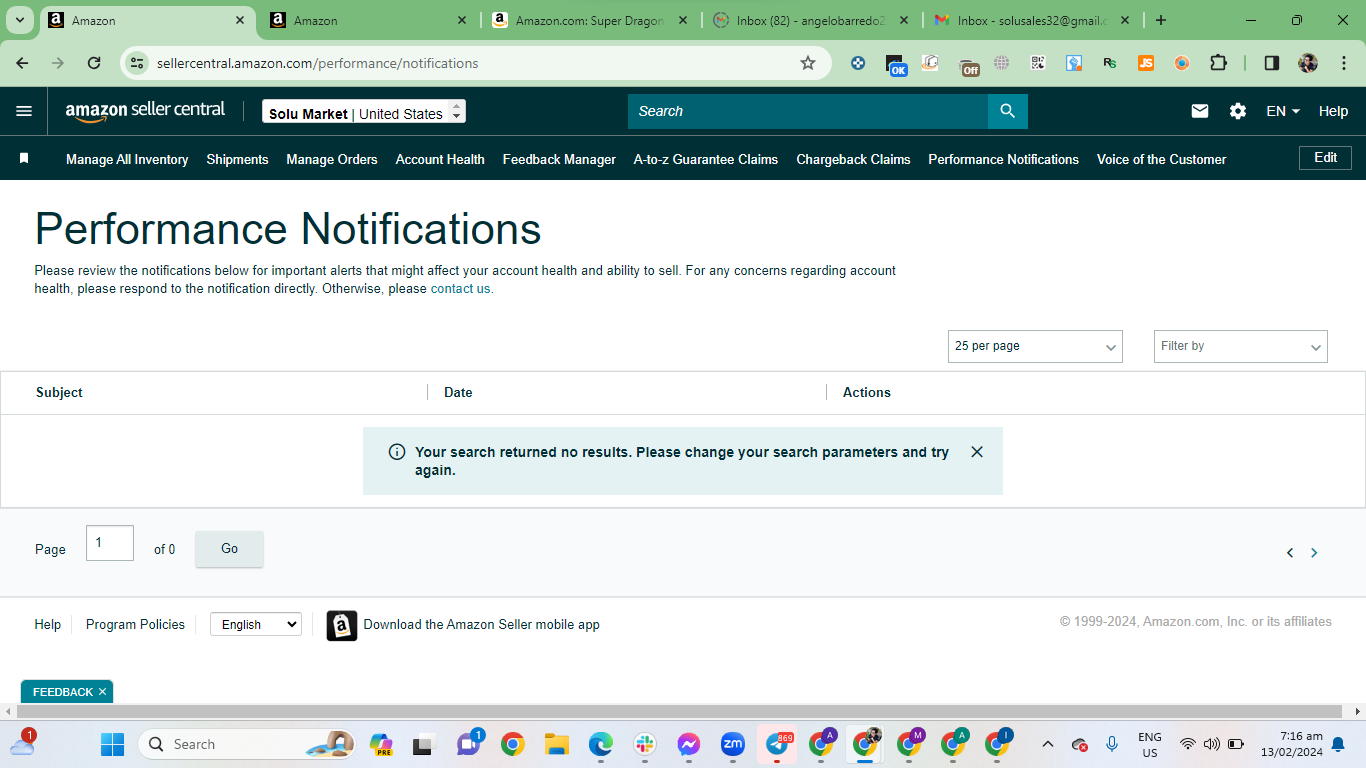Click the page number input box
The height and width of the screenshot is (768, 1366).
tap(110, 543)
